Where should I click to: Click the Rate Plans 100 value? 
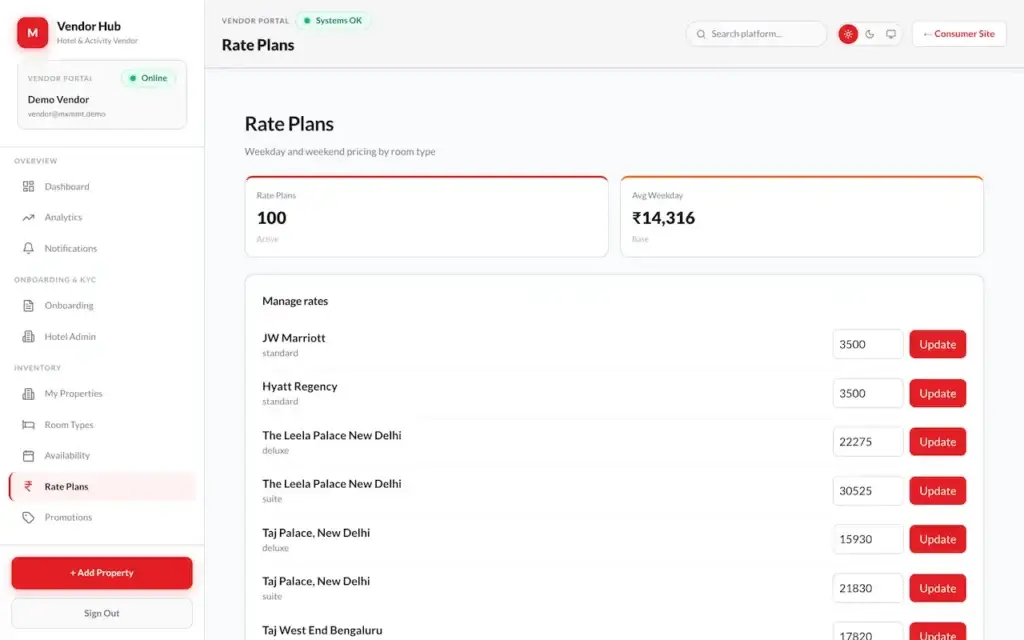pyautogui.click(x=272, y=217)
